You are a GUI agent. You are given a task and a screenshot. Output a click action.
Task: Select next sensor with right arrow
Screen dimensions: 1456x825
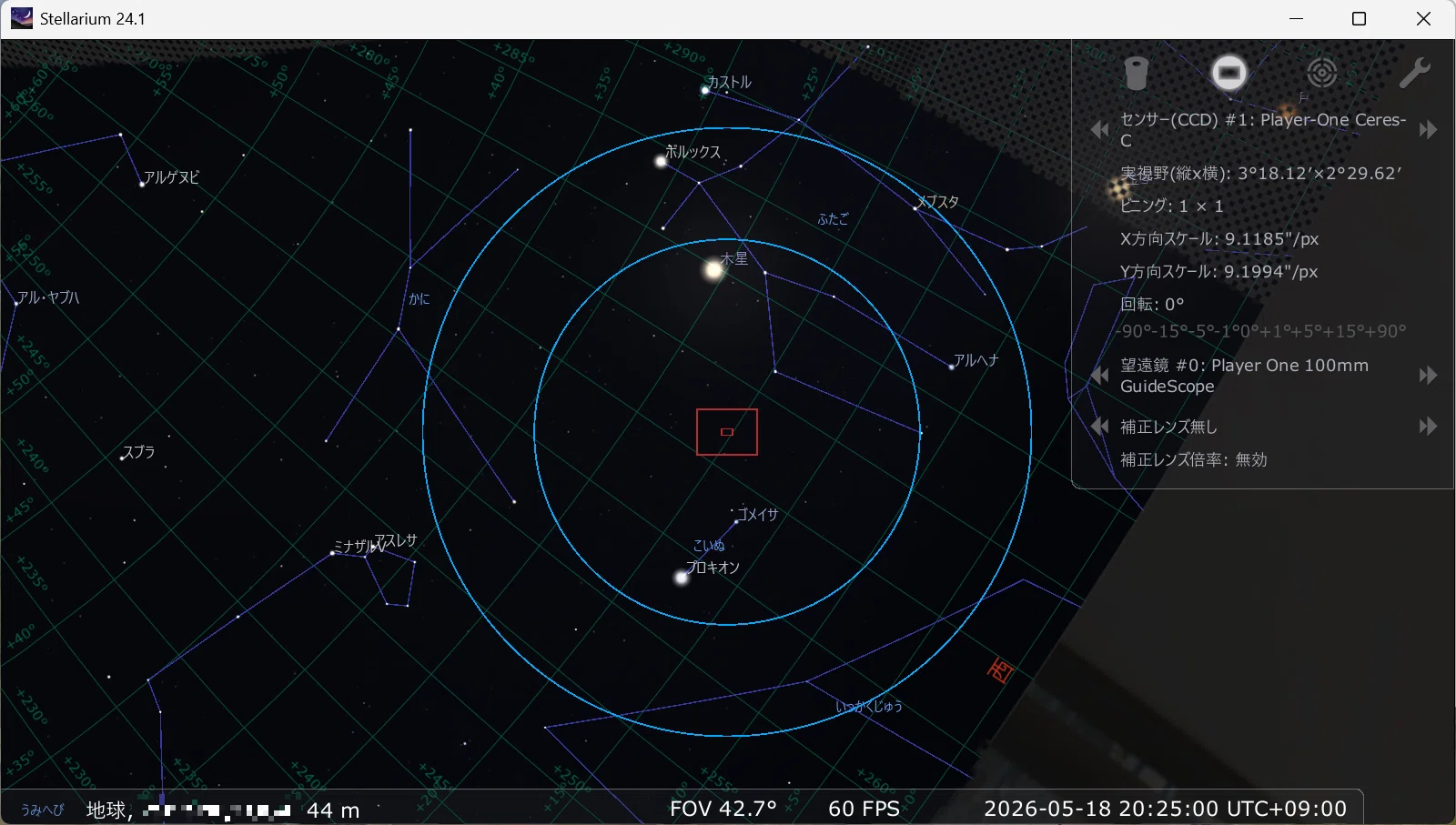pyautogui.click(x=1428, y=130)
